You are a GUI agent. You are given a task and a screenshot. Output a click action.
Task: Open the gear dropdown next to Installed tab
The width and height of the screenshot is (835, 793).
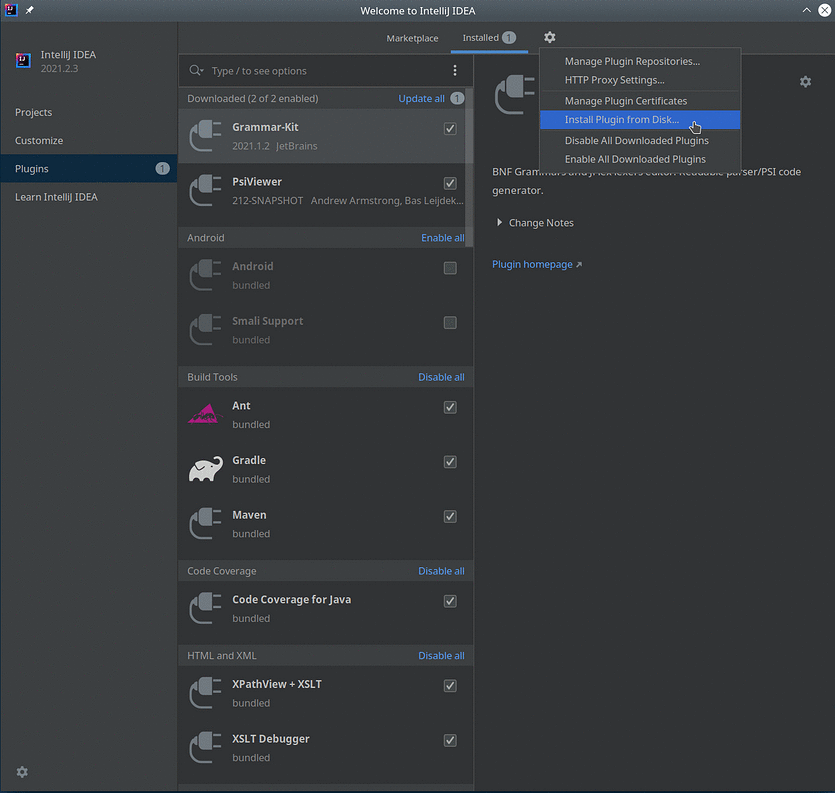(x=549, y=36)
